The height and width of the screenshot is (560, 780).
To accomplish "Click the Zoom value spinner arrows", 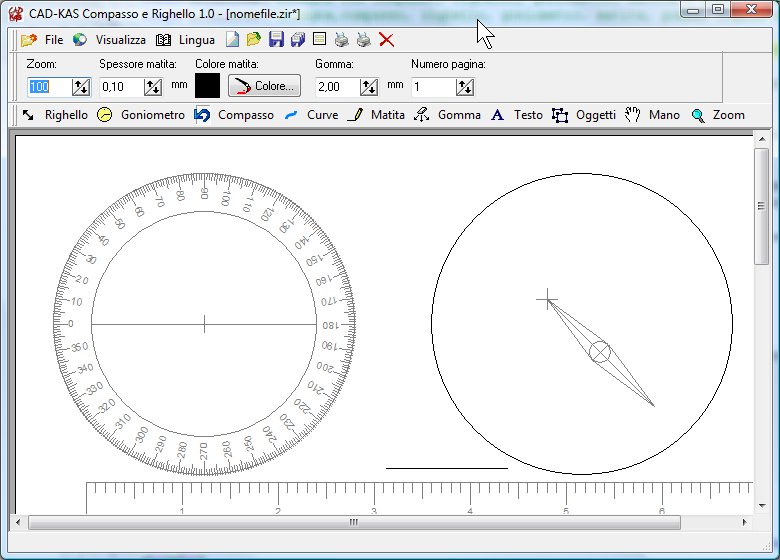I will 81,87.
